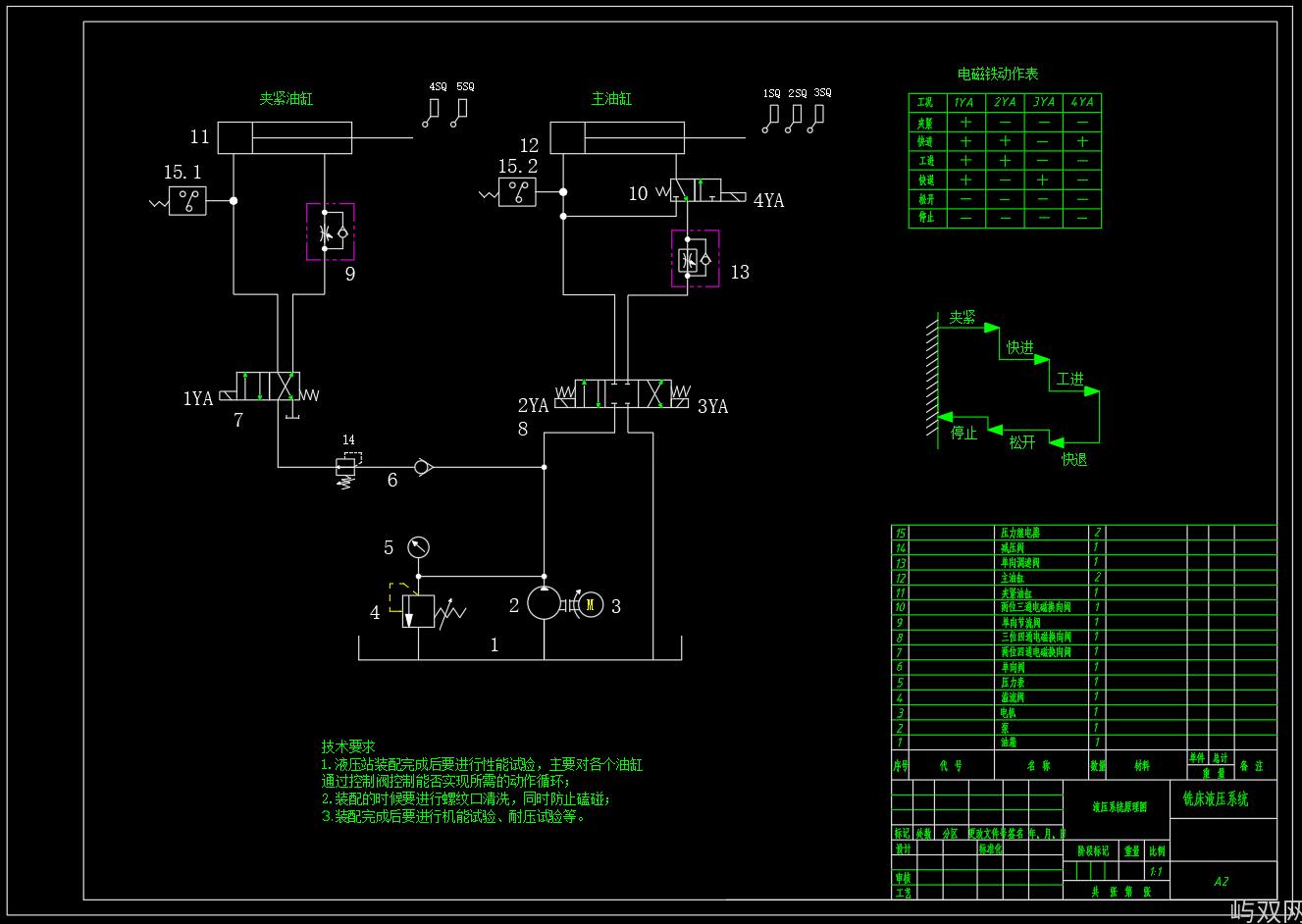
Task: Select the relief valve symbol labeled 4
Action: 418,611
